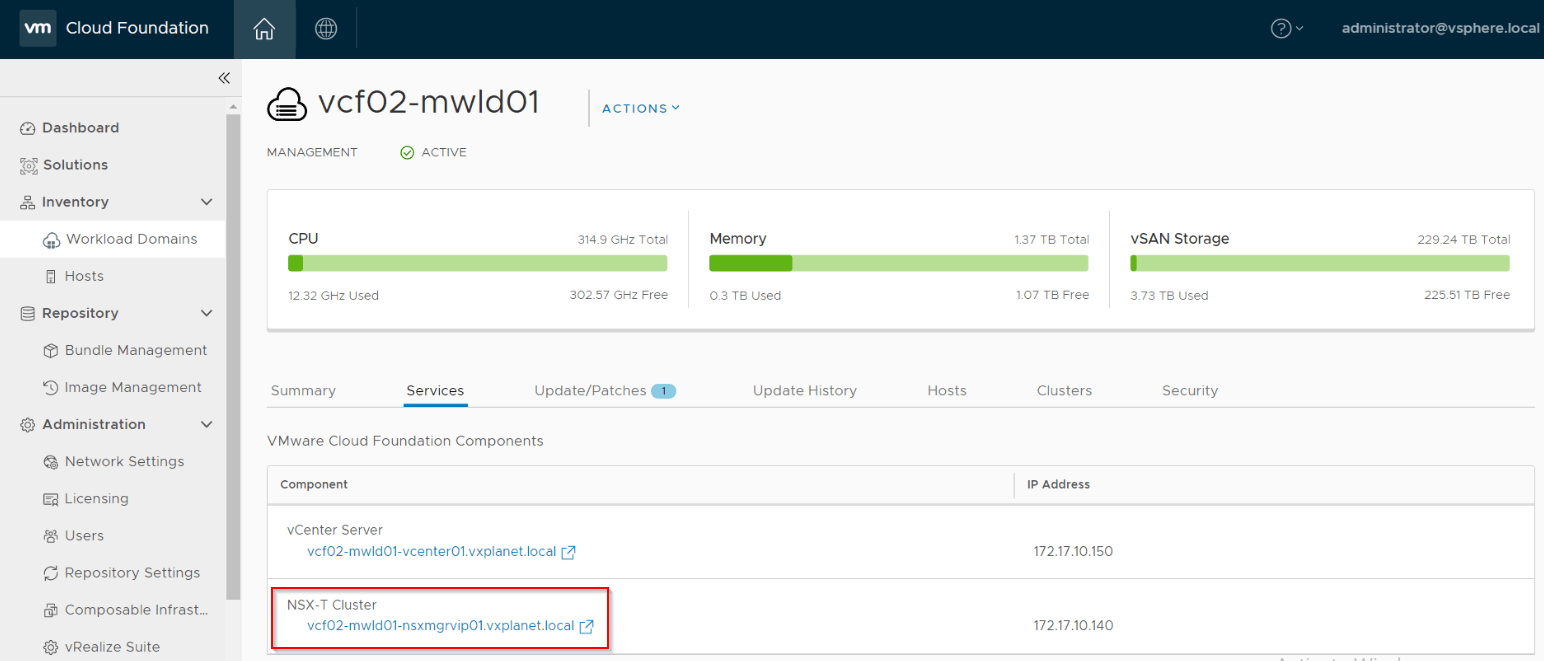The image size is (1544, 661).
Task: Click the Composable Infrastructure icon
Action: (x=51, y=610)
